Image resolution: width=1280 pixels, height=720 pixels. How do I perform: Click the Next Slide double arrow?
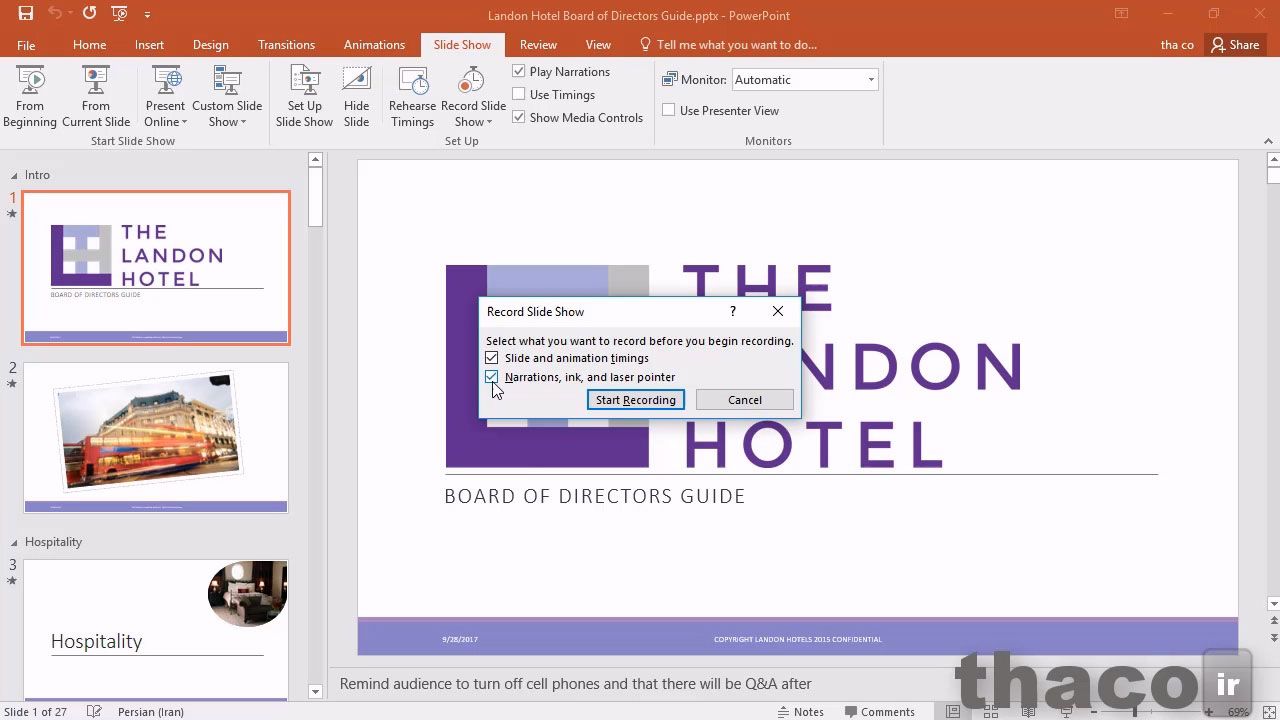[x=1273, y=637]
